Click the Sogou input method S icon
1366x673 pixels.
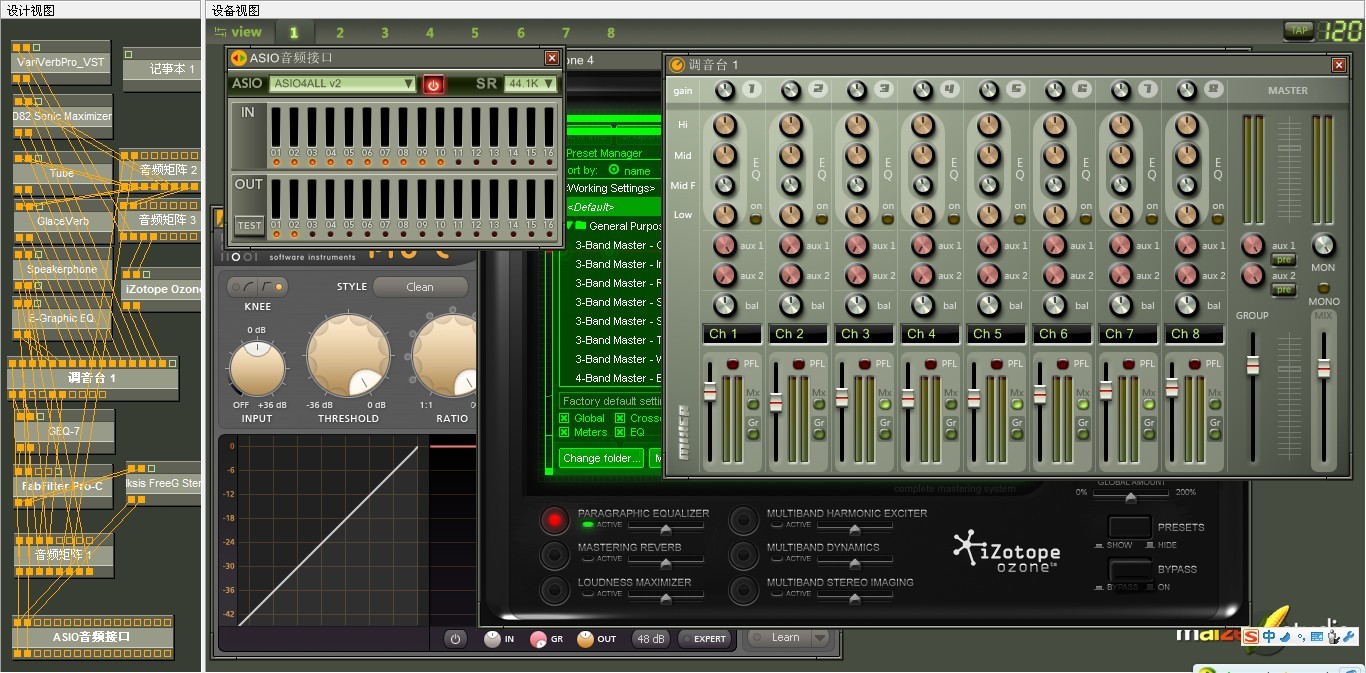click(1251, 636)
